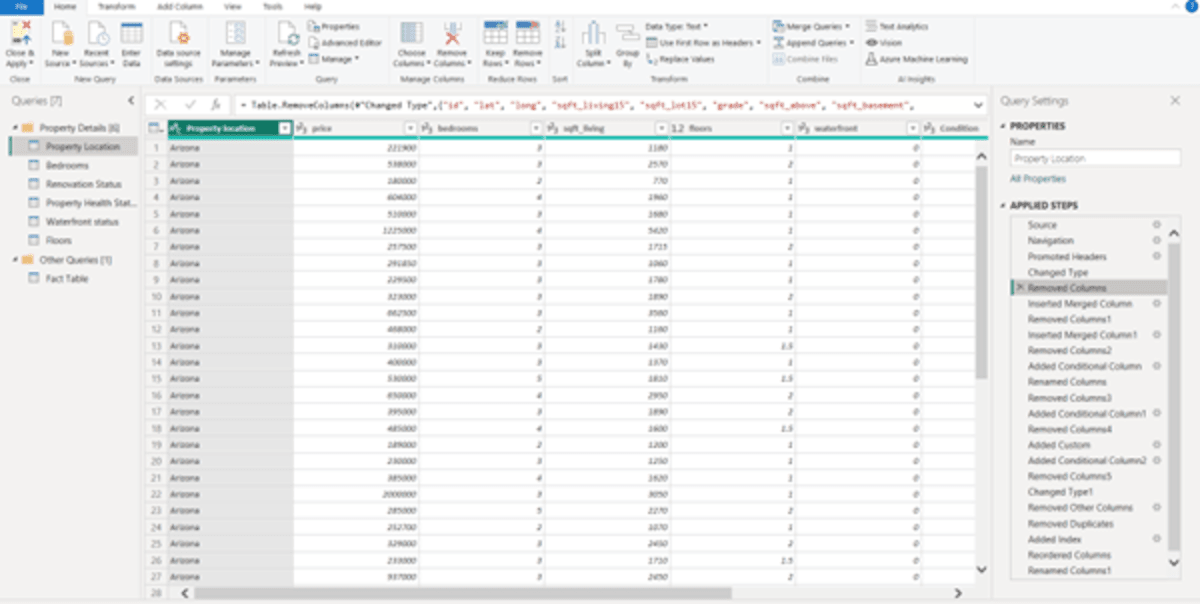Delete the selected Removed Columns step
1200x604 pixels.
pos(1019,288)
